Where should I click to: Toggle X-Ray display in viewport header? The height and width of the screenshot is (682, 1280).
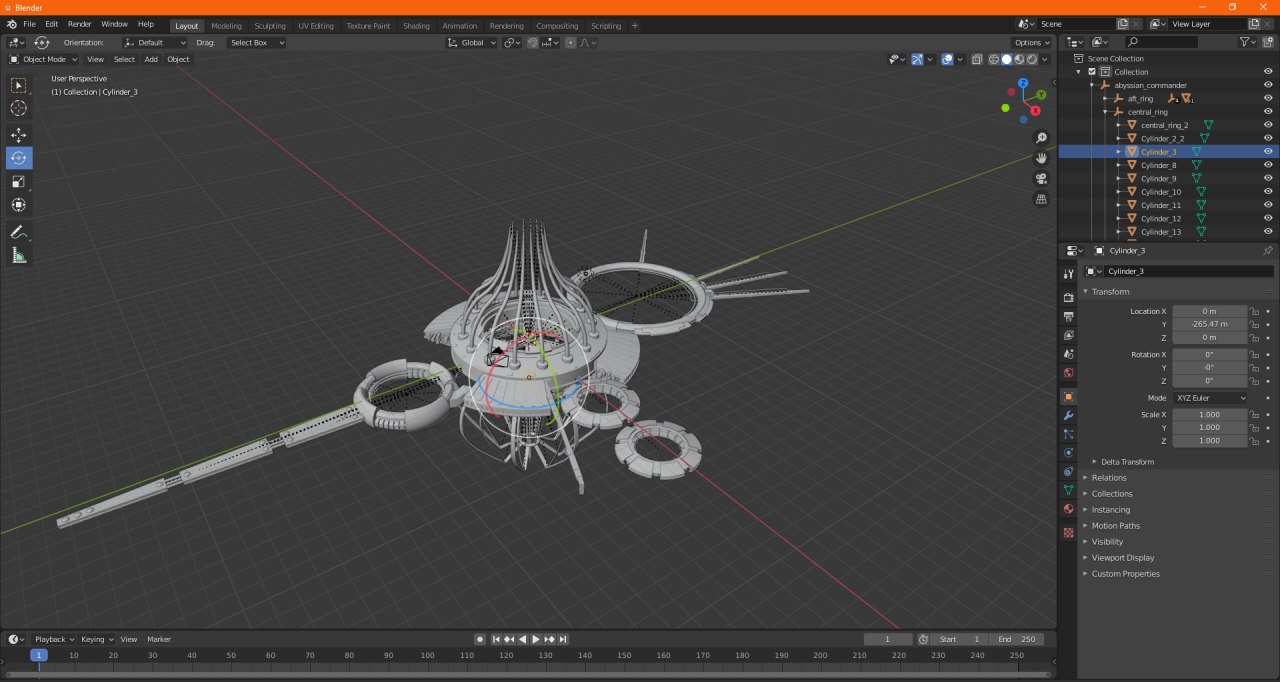click(978, 59)
